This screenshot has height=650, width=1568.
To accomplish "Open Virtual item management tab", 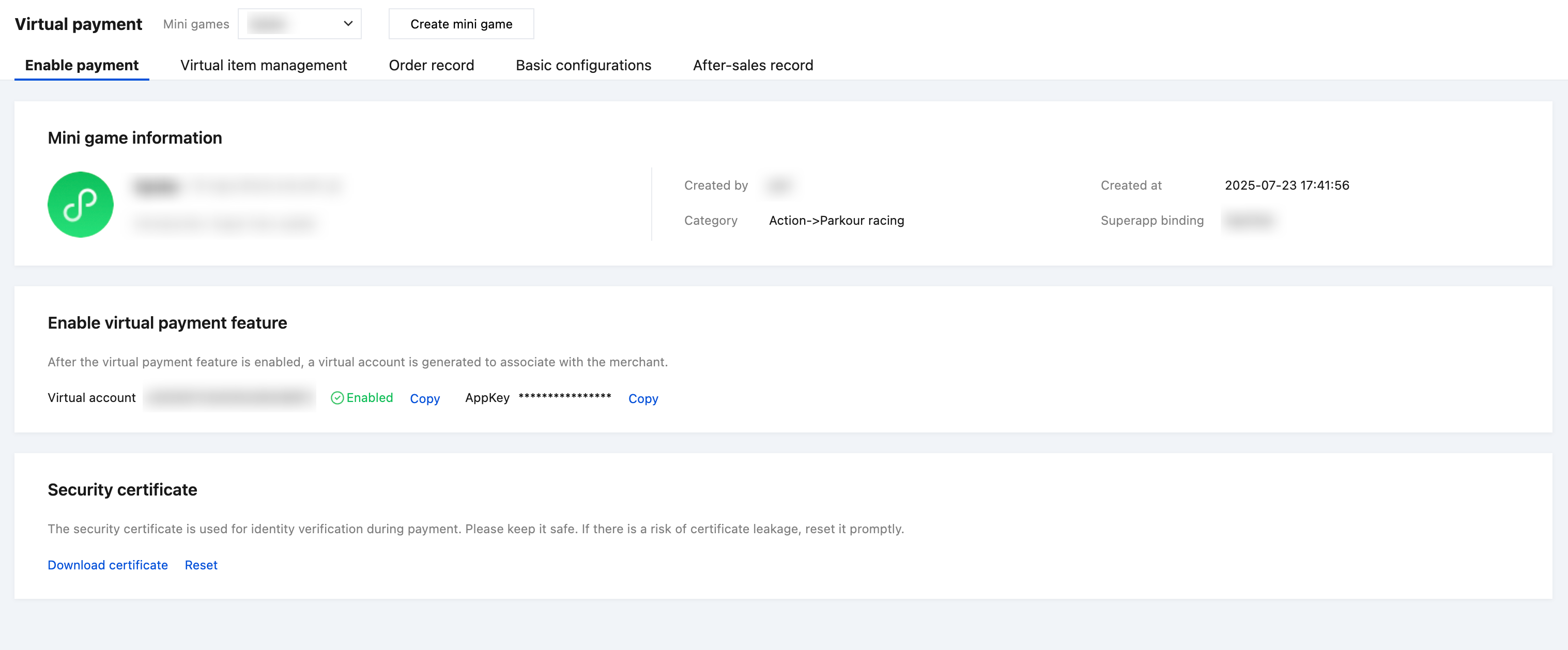I will click(263, 65).
